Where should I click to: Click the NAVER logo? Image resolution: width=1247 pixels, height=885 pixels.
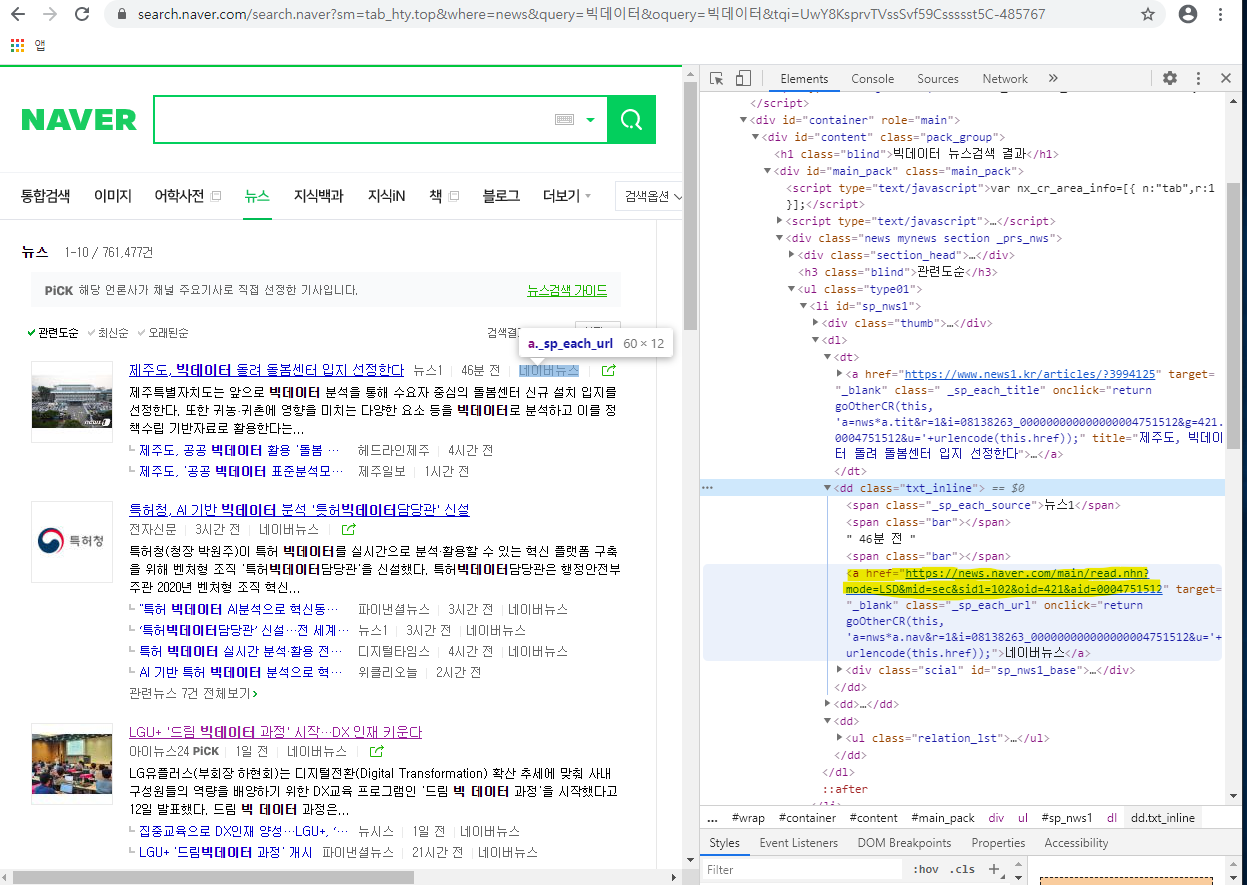click(x=79, y=120)
